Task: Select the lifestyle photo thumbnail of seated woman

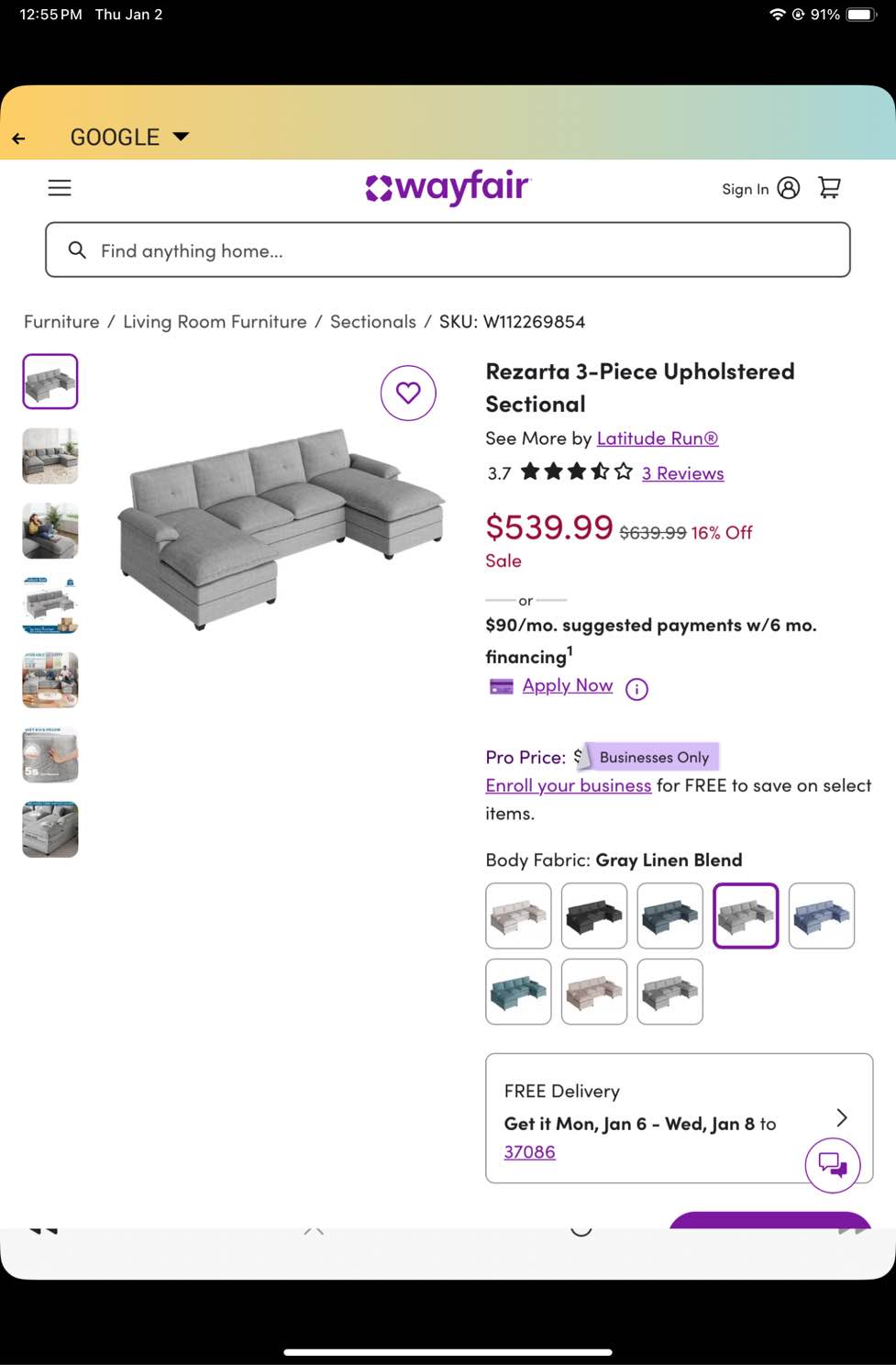Action: [x=50, y=530]
